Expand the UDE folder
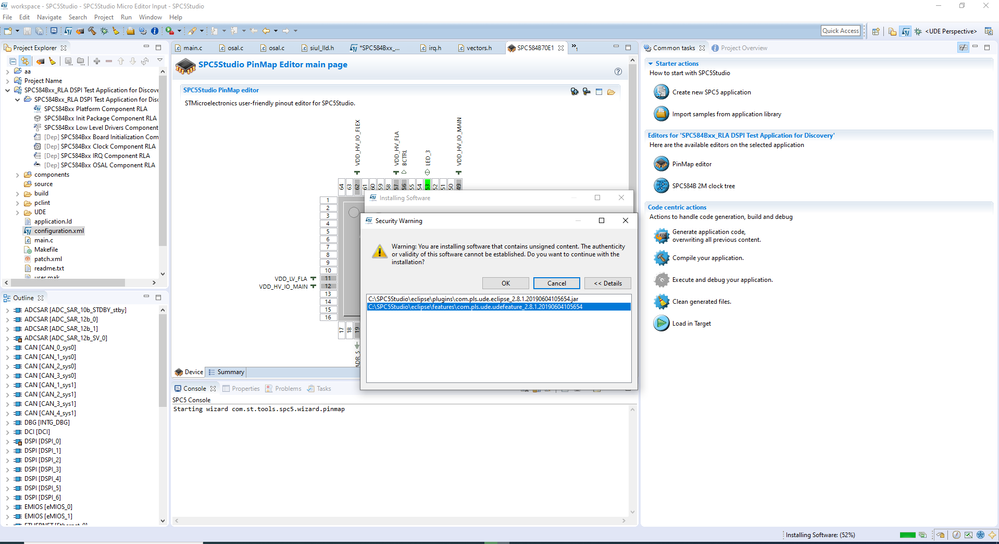The width and height of the screenshot is (999, 544). tap(17, 212)
